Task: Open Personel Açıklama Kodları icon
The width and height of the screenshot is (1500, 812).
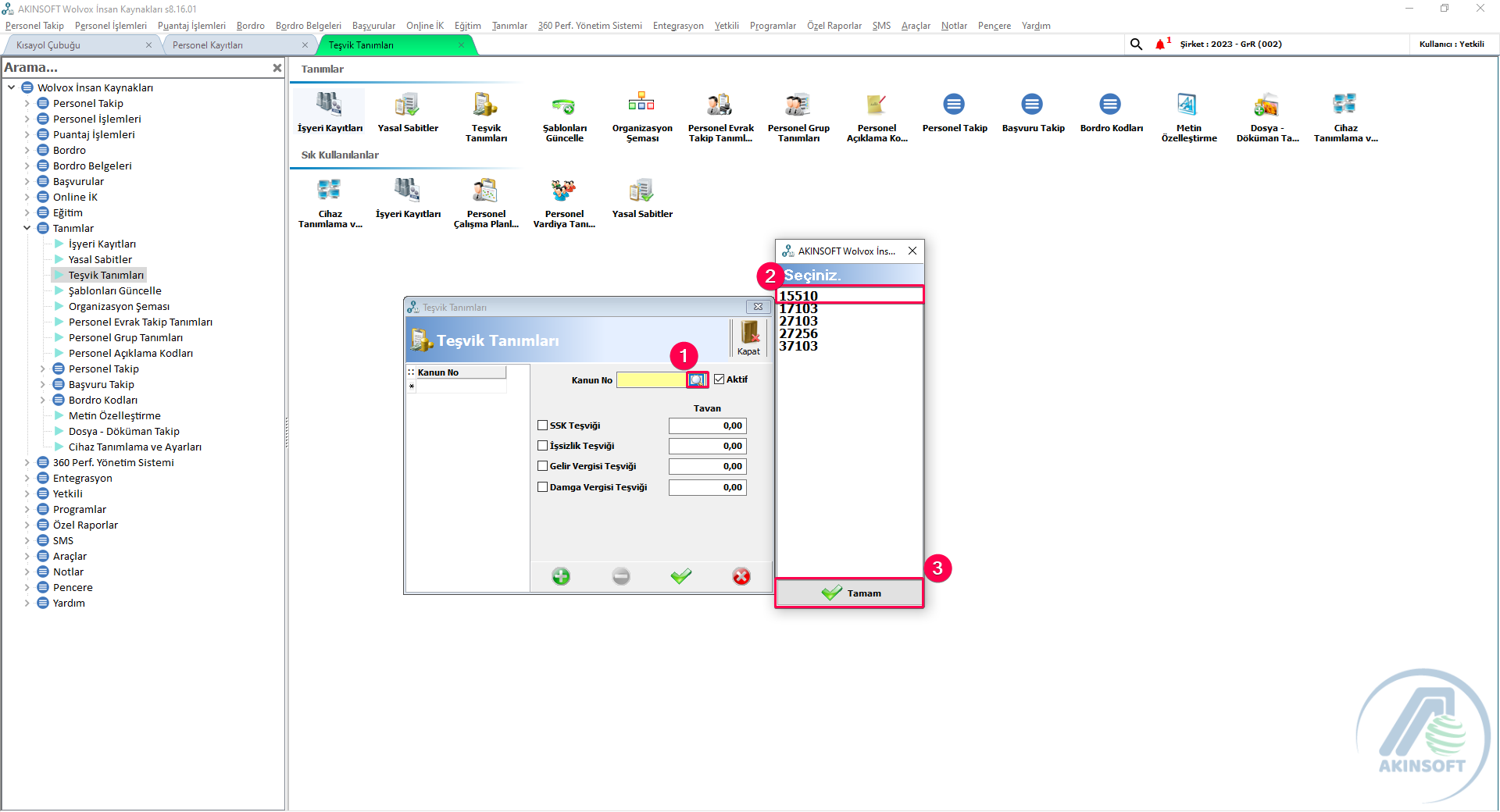Action: point(876,116)
